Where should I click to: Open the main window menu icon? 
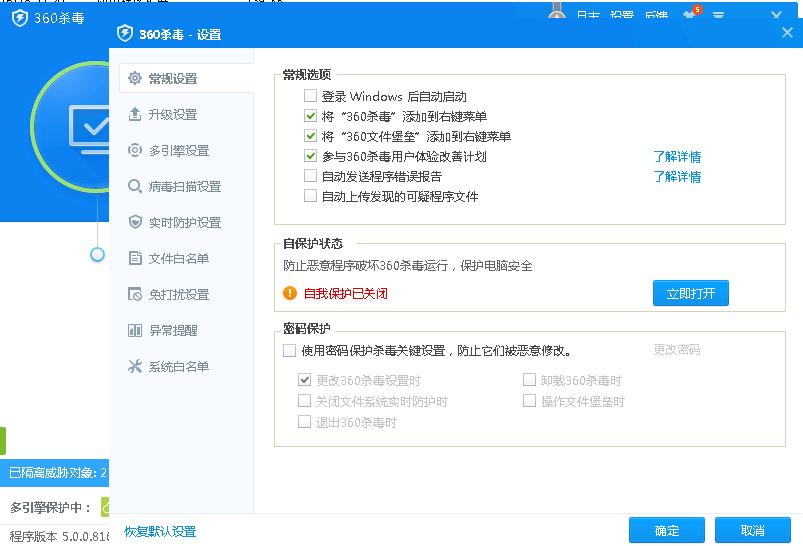[719, 15]
